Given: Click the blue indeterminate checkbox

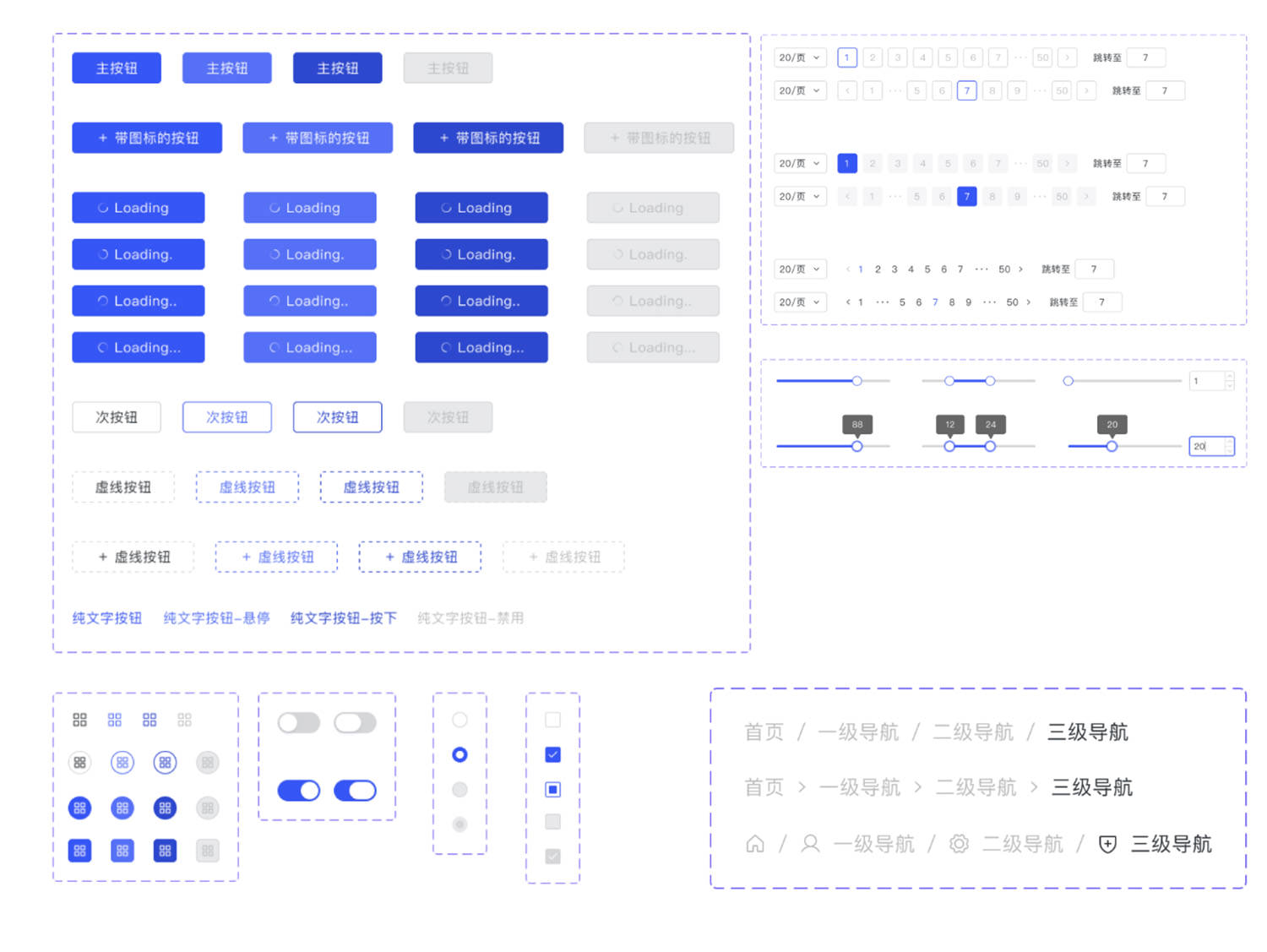Looking at the screenshot, I should click(552, 789).
